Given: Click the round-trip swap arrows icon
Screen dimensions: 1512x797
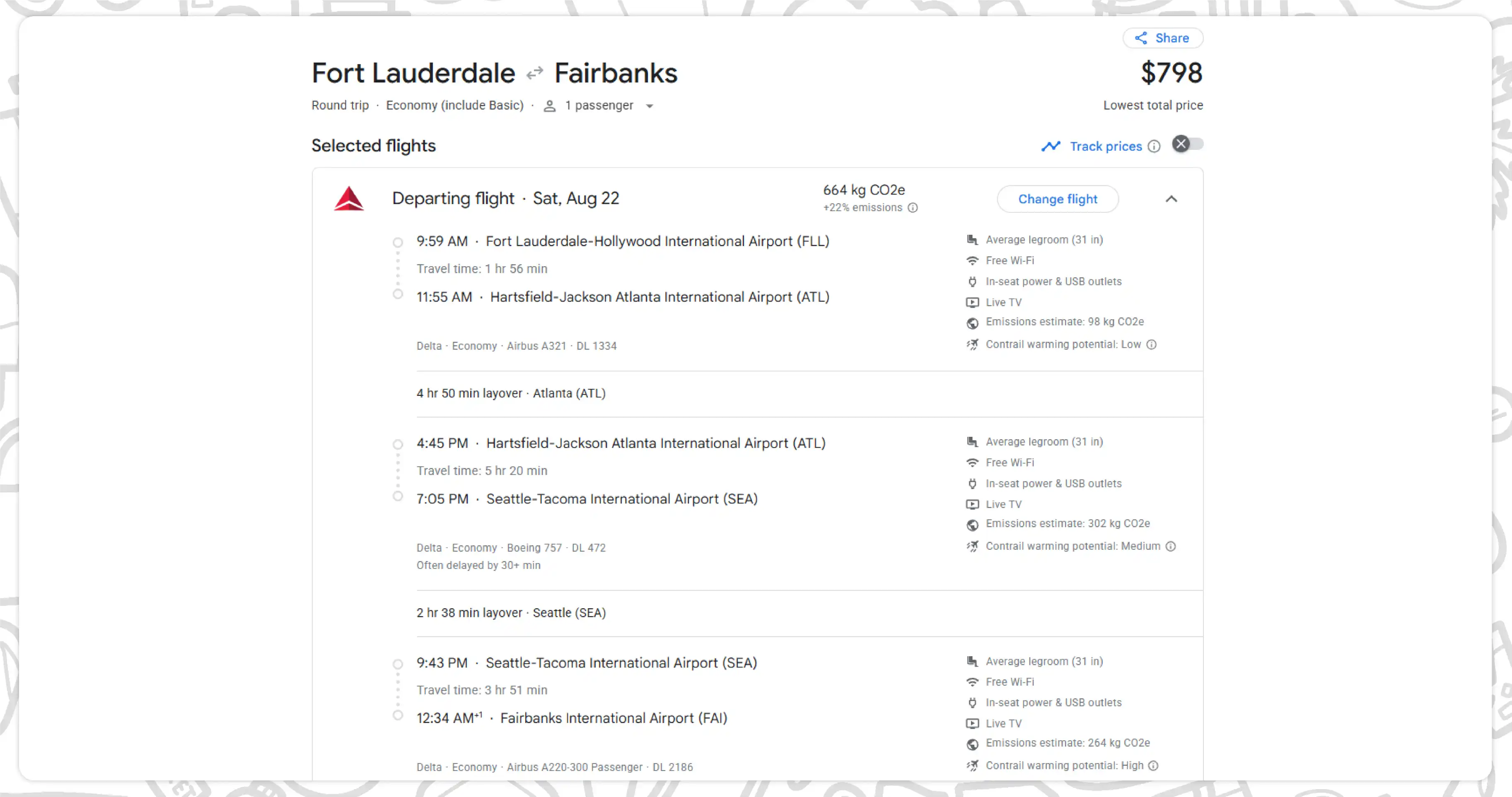Looking at the screenshot, I should [x=535, y=74].
